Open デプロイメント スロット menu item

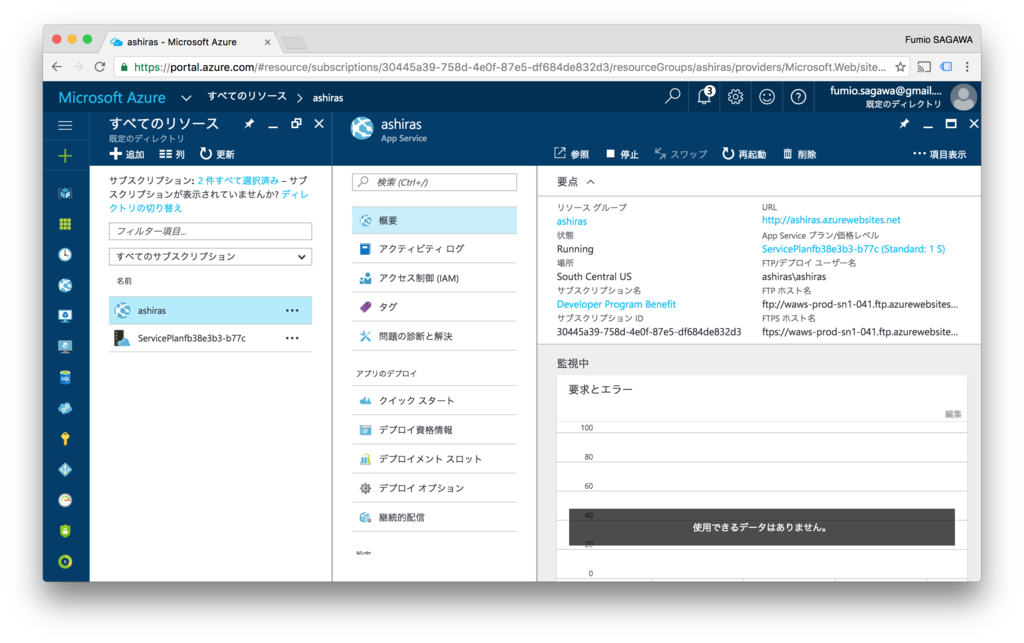point(434,459)
